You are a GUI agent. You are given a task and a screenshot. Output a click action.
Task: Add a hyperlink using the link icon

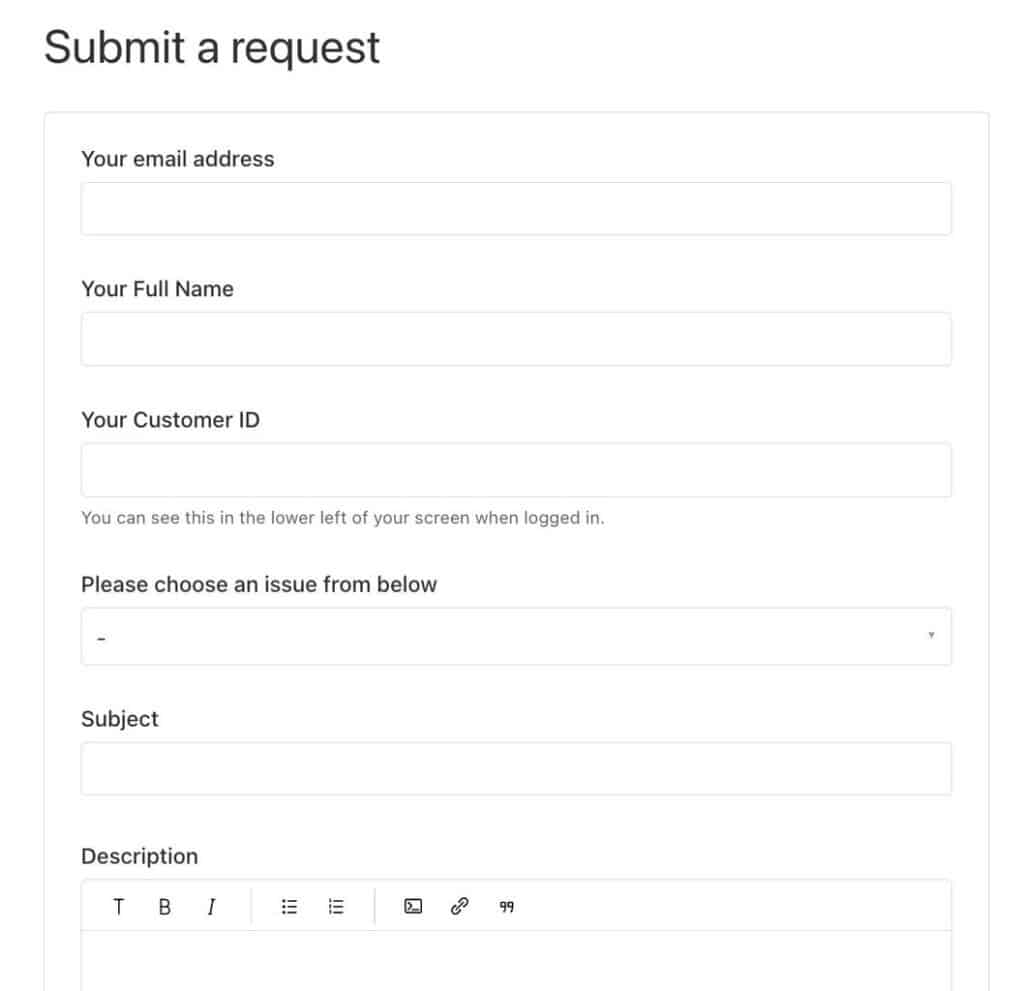click(460, 907)
